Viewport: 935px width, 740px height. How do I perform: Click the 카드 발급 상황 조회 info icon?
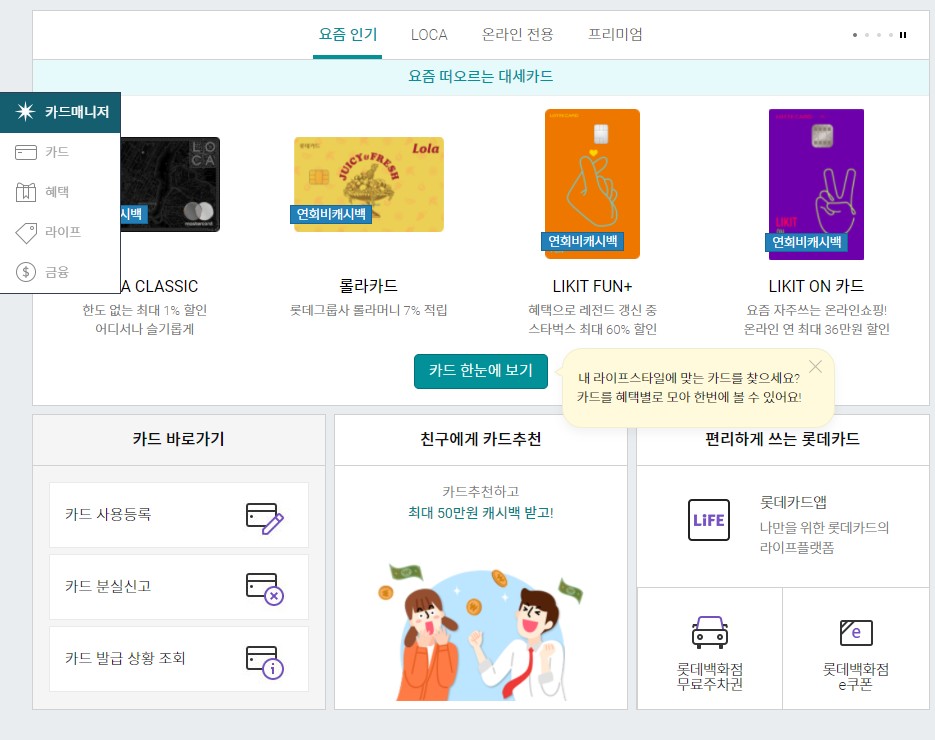coord(265,662)
